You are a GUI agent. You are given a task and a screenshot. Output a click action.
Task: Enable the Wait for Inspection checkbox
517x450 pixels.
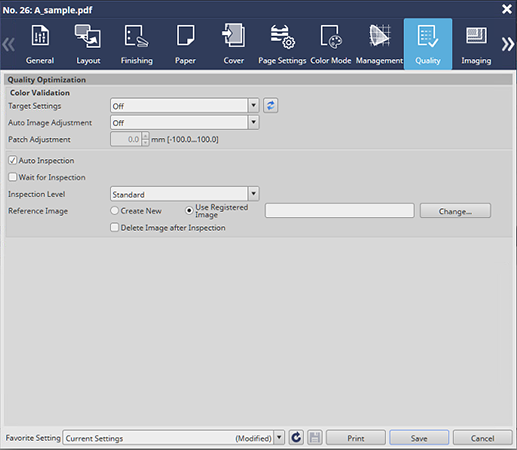[13, 177]
